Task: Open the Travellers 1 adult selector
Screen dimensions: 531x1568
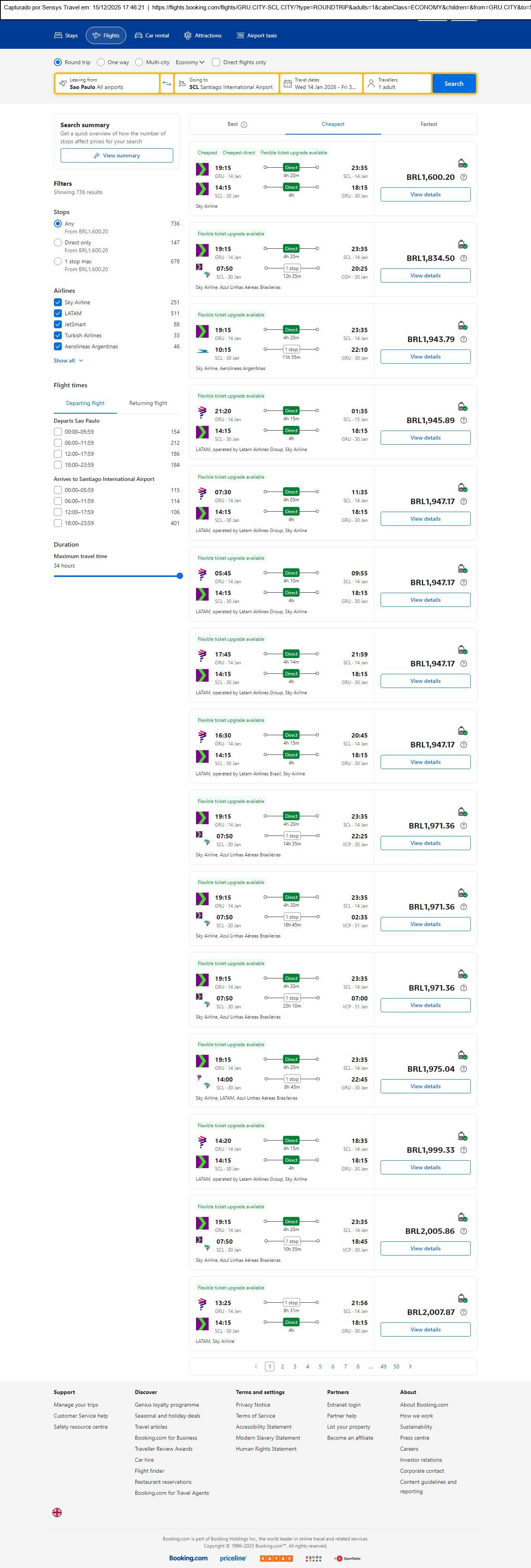Action: tap(396, 83)
